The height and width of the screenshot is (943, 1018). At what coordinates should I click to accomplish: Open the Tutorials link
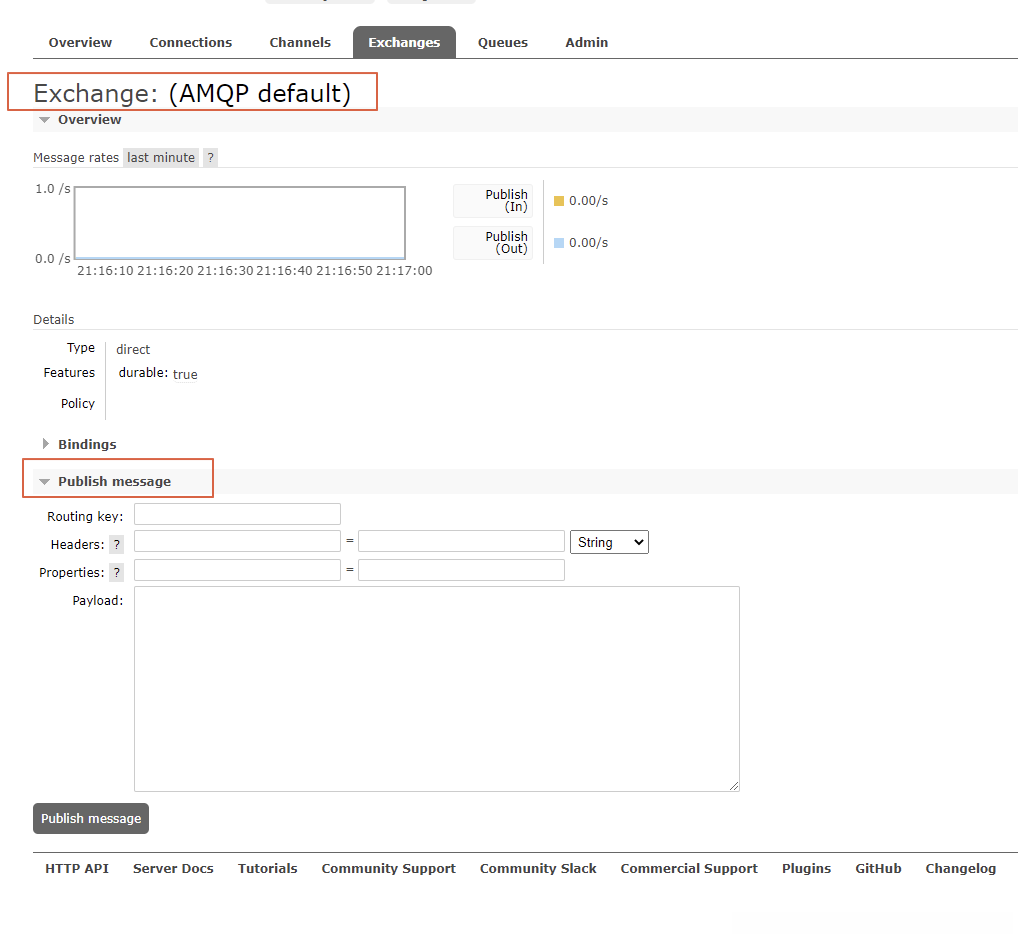pyautogui.click(x=267, y=868)
